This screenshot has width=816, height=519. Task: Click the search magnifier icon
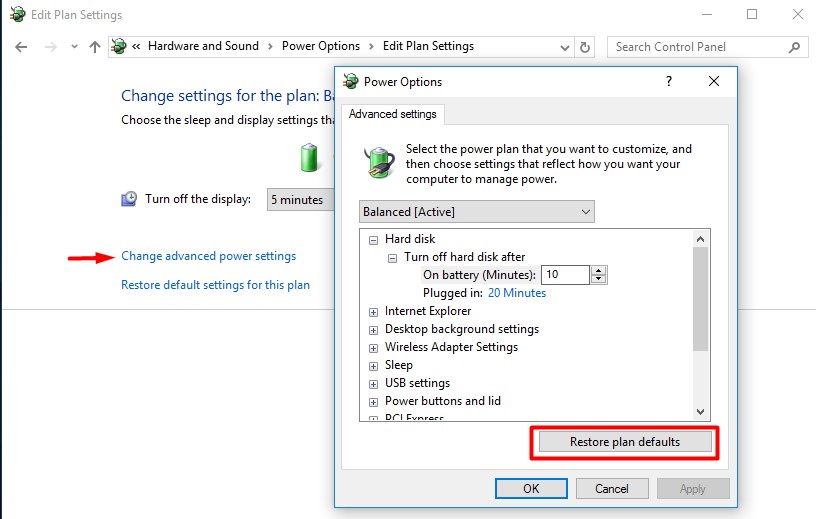[x=795, y=47]
